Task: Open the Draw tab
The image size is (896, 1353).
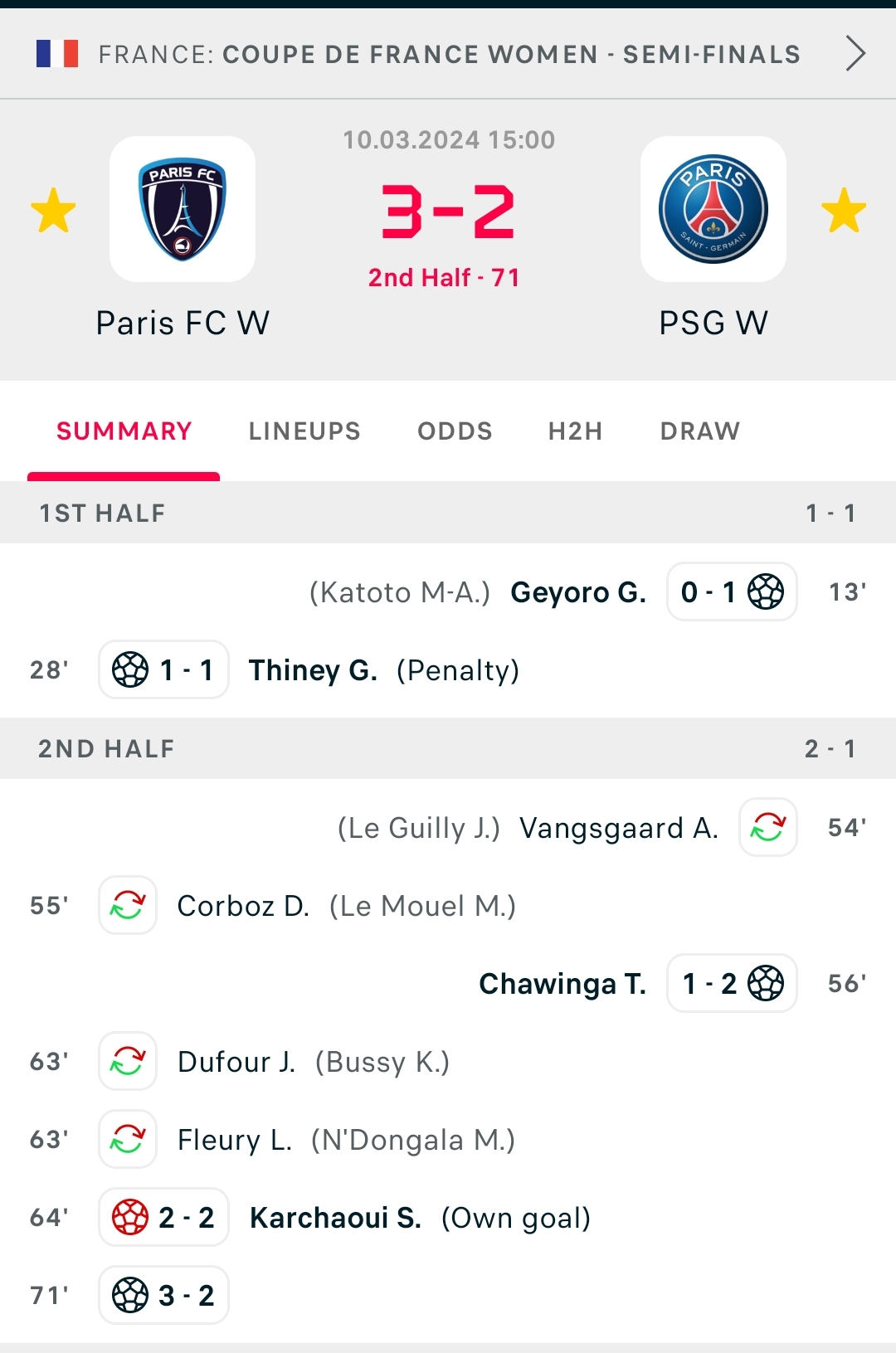Action: coord(700,431)
